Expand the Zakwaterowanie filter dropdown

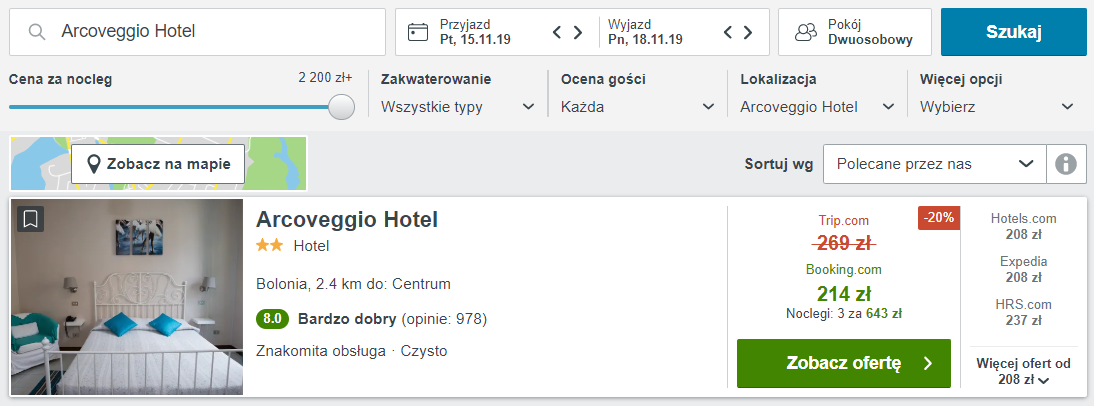pos(458,107)
